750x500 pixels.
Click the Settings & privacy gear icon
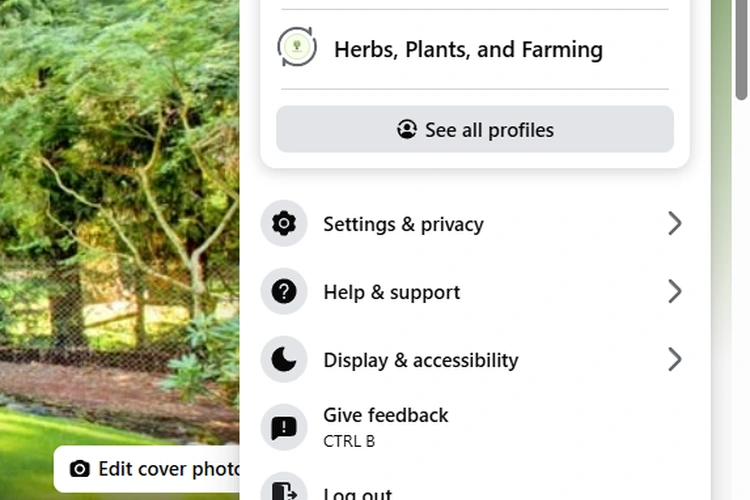click(284, 224)
